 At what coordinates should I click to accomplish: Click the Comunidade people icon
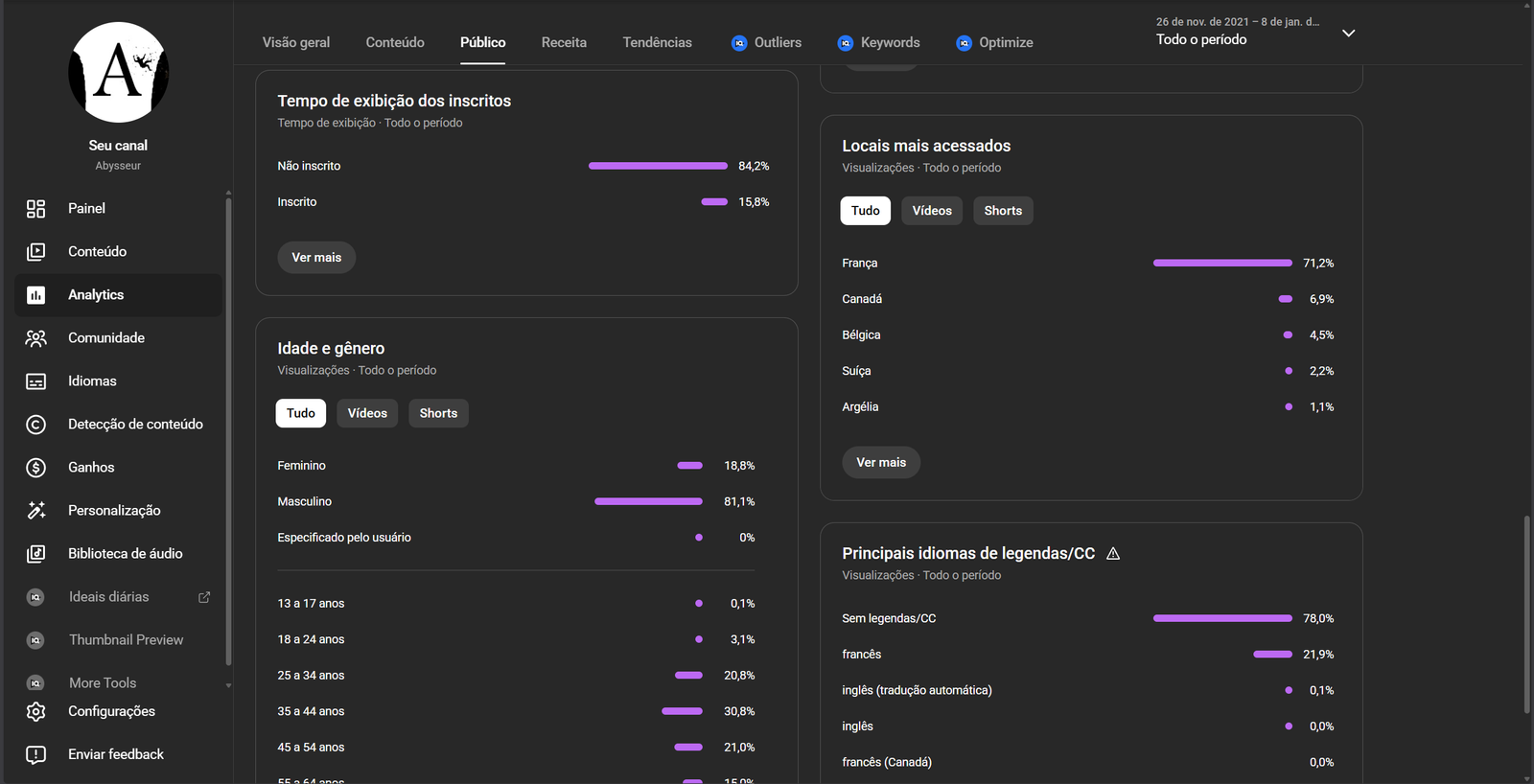(35, 338)
